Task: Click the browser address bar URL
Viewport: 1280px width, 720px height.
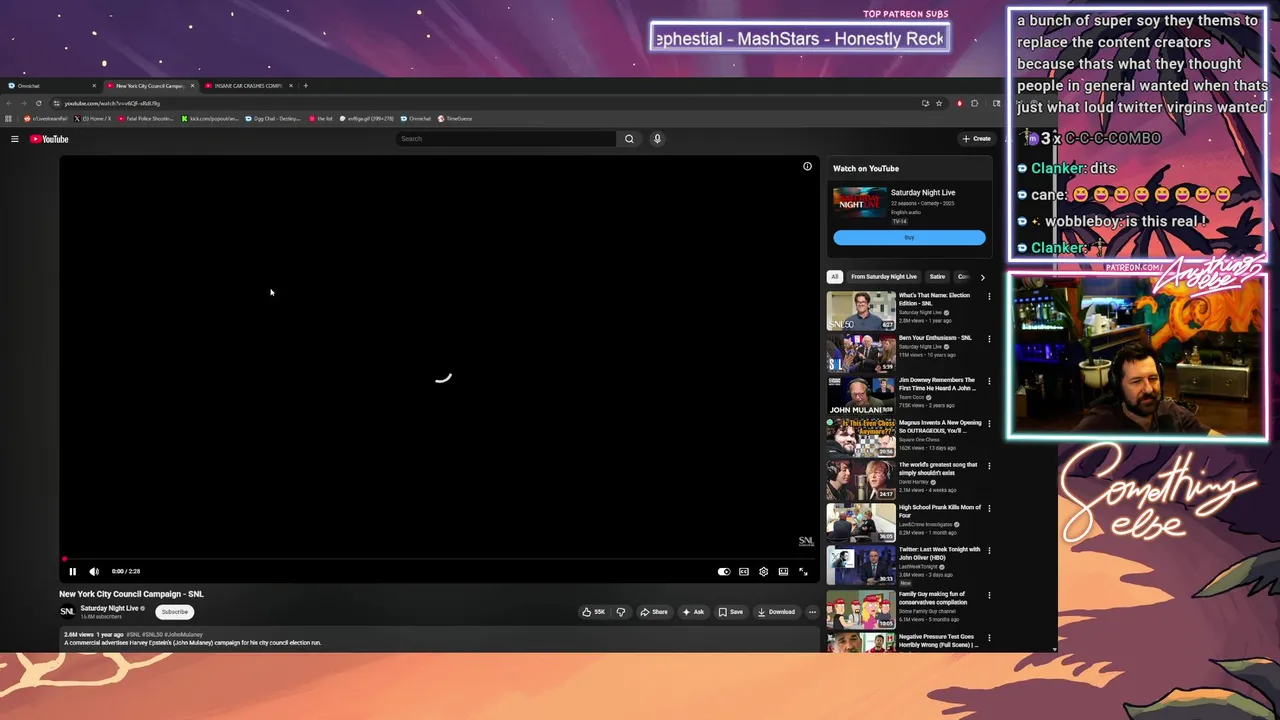Action: pos(112,103)
